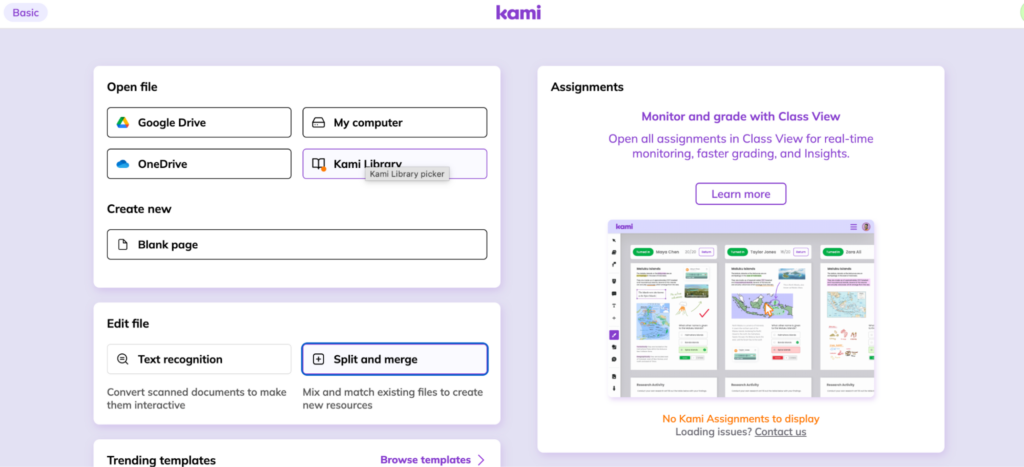
Task: Open the Google Drive file option
Action: (199, 123)
